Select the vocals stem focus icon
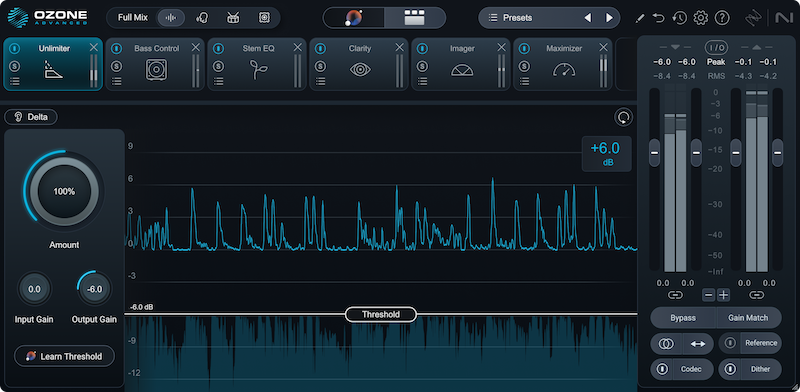The height and width of the screenshot is (392, 800). click(202, 18)
